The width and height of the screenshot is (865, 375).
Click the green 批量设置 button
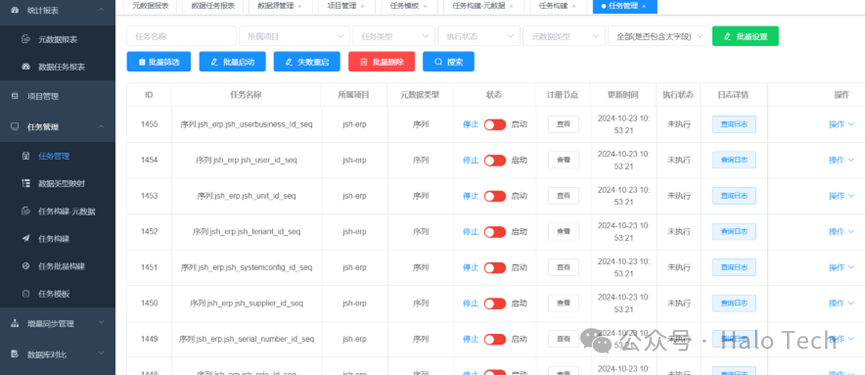[x=745, y=36]
